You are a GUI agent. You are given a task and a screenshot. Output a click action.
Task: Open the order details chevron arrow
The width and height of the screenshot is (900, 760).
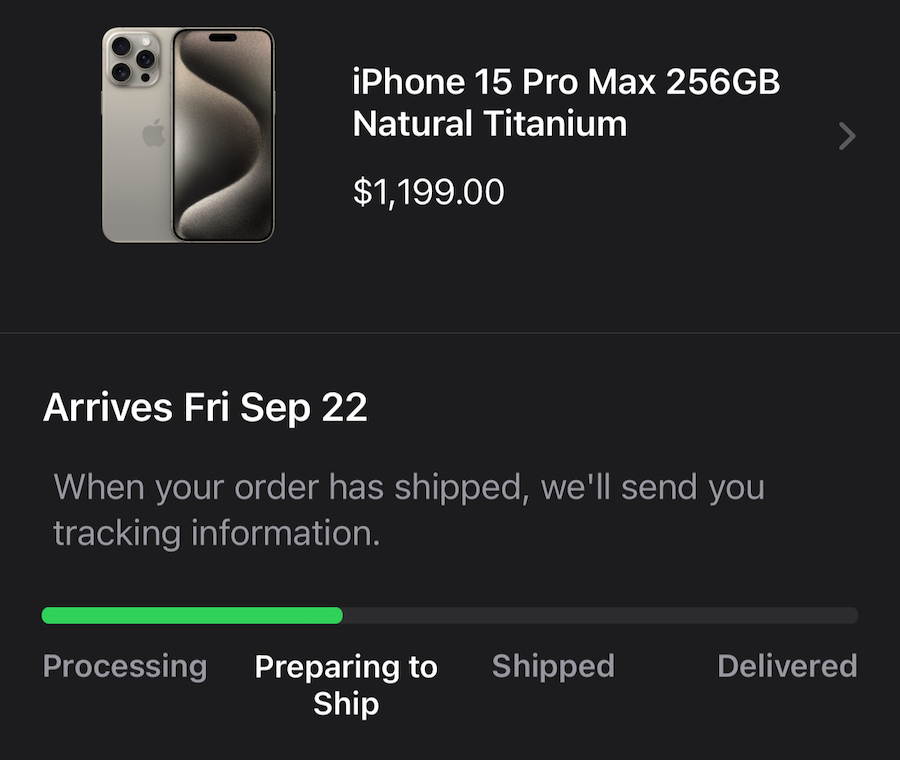point(847,136)
